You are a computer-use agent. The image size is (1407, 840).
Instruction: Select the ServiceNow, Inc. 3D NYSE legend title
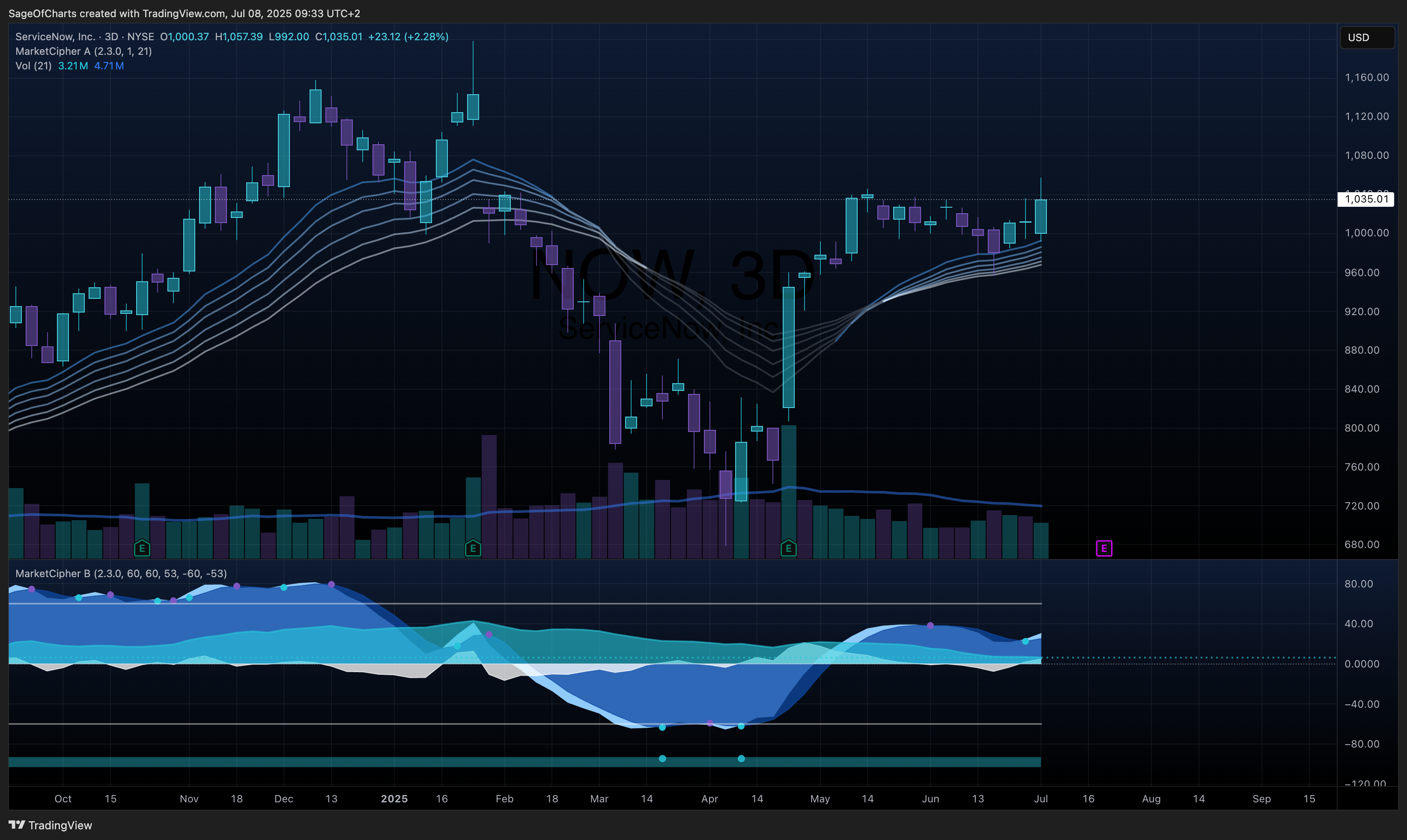[85, 37]
